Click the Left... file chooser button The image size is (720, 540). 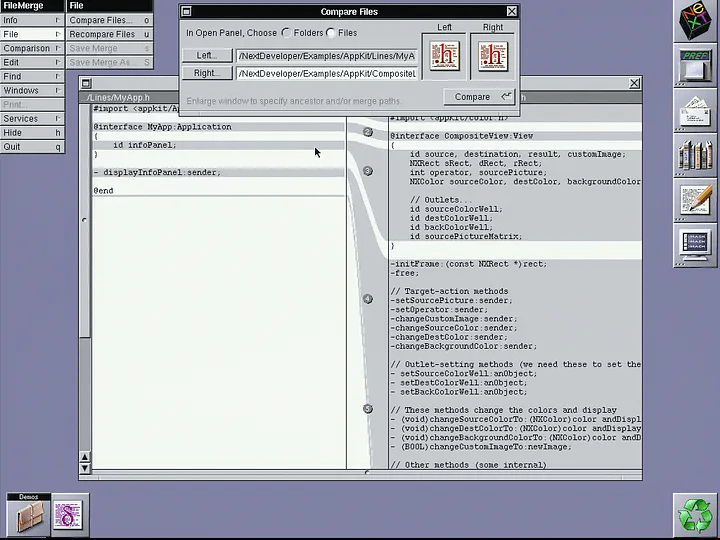207,55
